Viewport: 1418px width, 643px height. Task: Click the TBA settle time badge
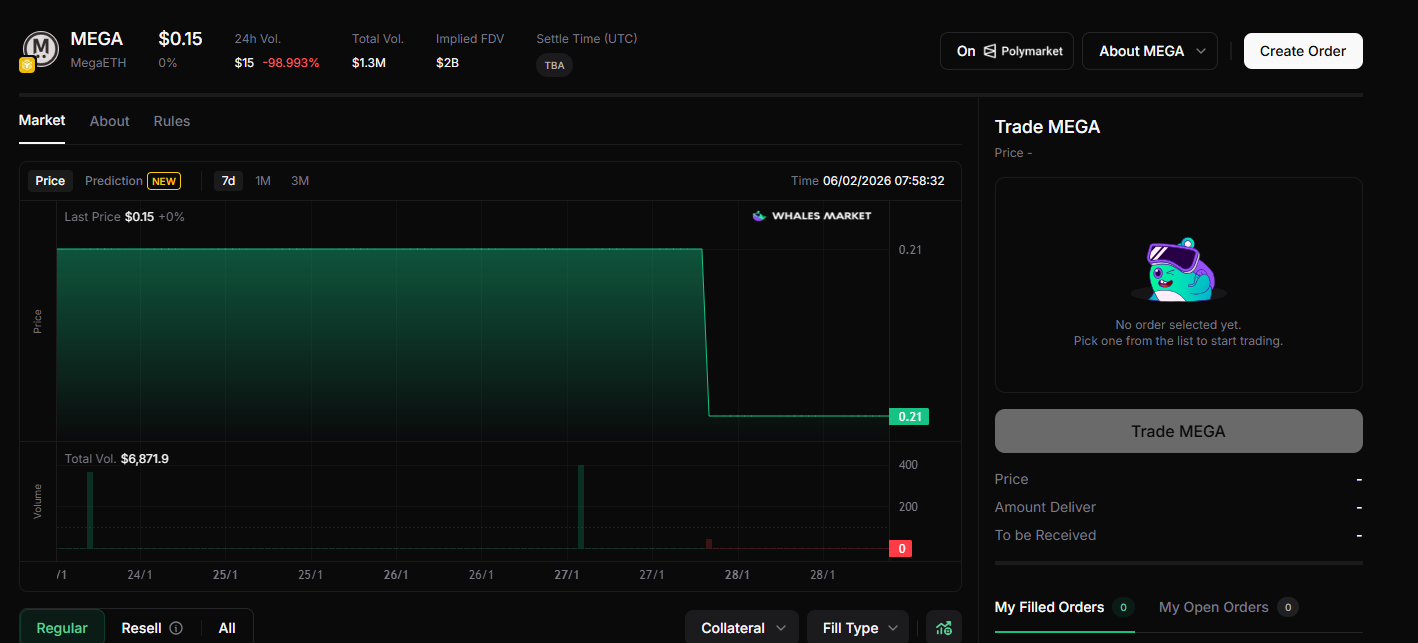[555, 65]
